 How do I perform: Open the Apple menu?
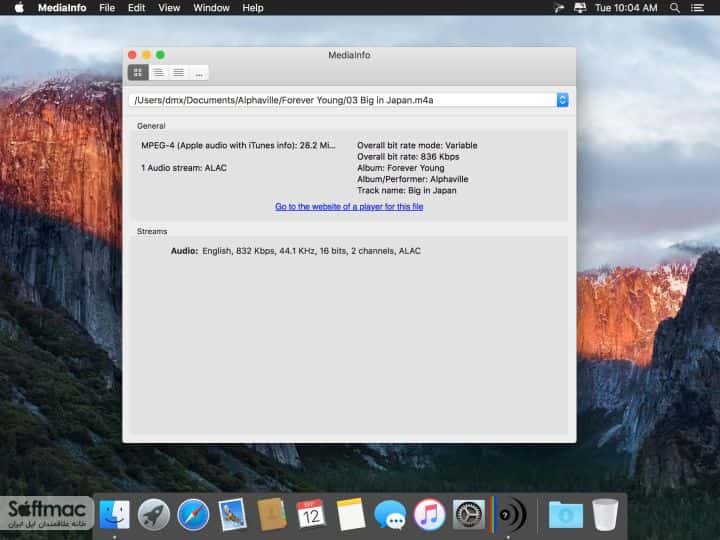pos(19,8)
